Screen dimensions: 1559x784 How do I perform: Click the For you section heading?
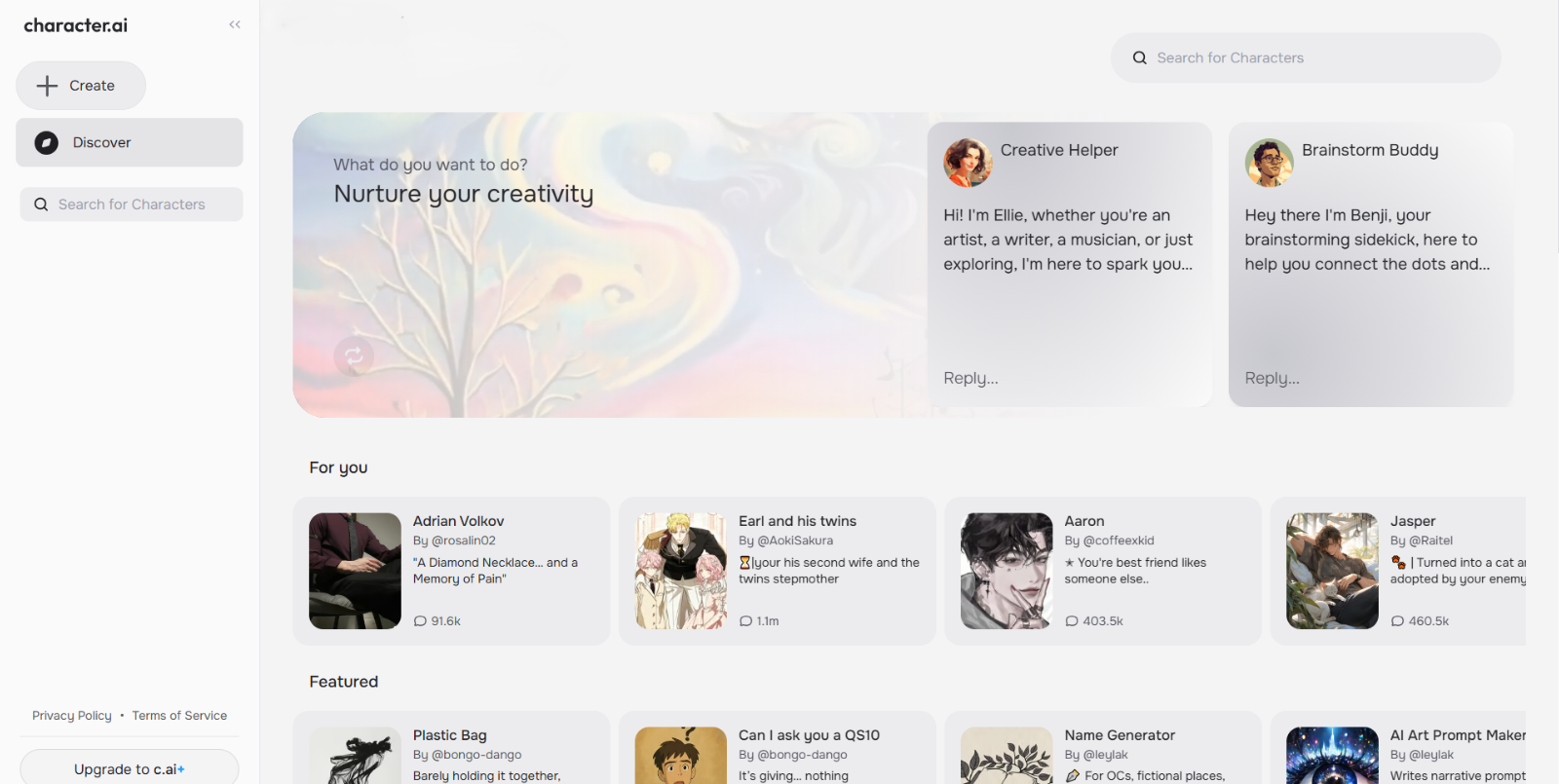pyautogui.click(x=338, y=467)
